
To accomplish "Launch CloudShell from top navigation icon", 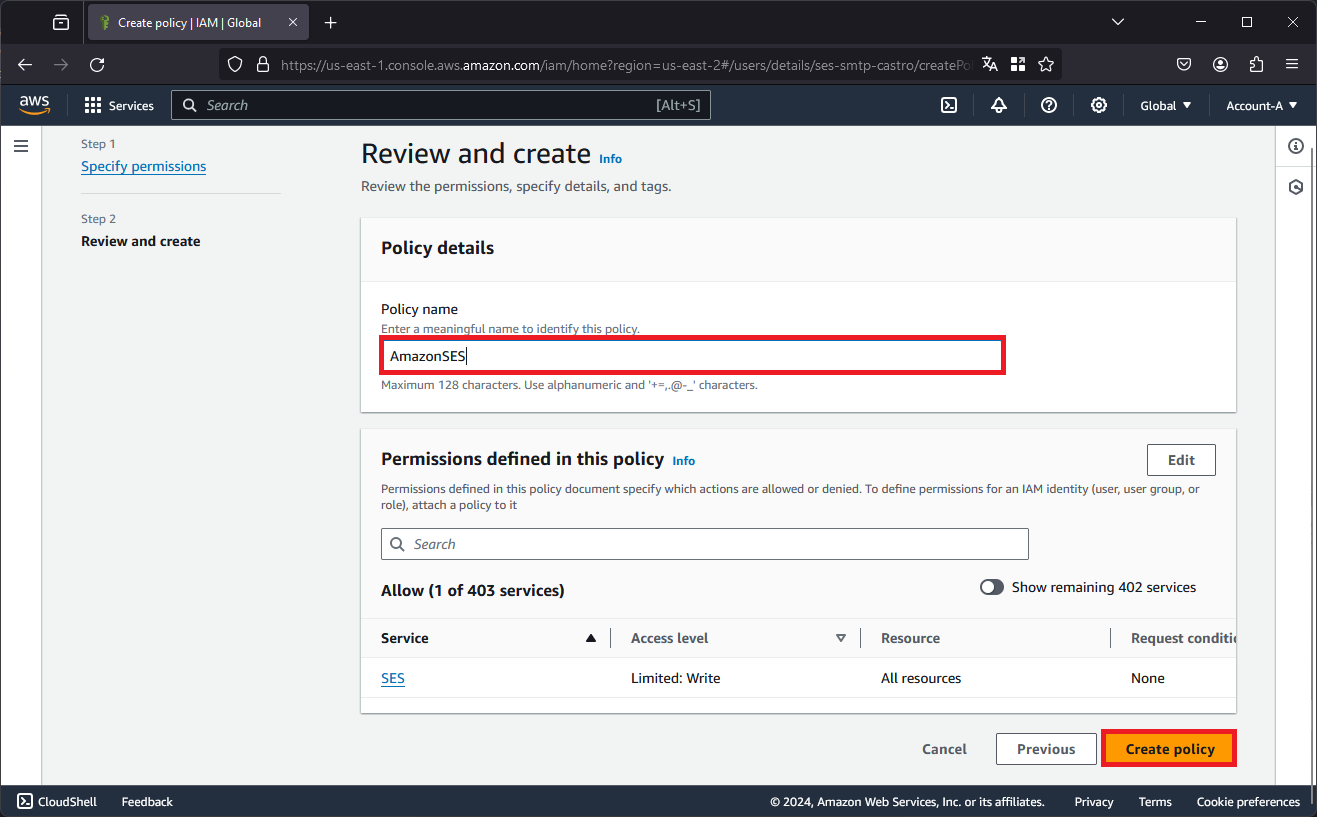I will [949, 105].
